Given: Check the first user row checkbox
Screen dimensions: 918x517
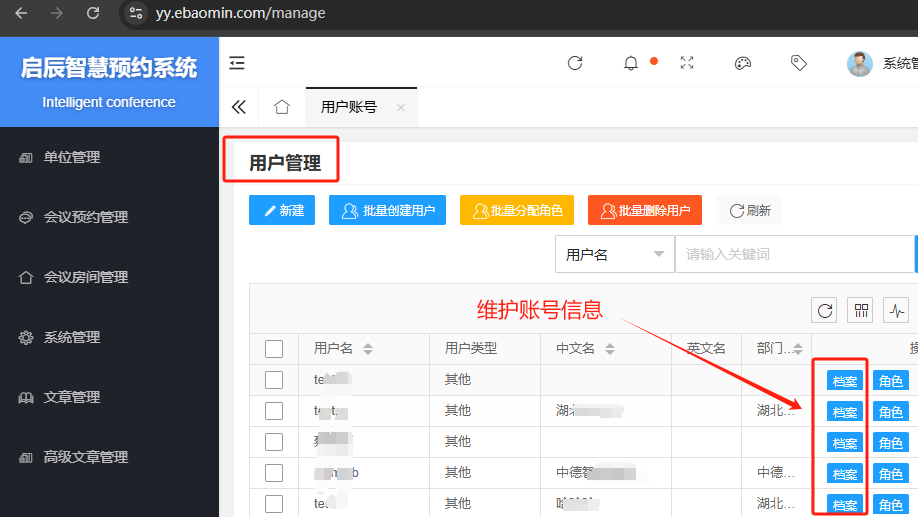Looking at the screenshot, I should [x=274, y=380].
